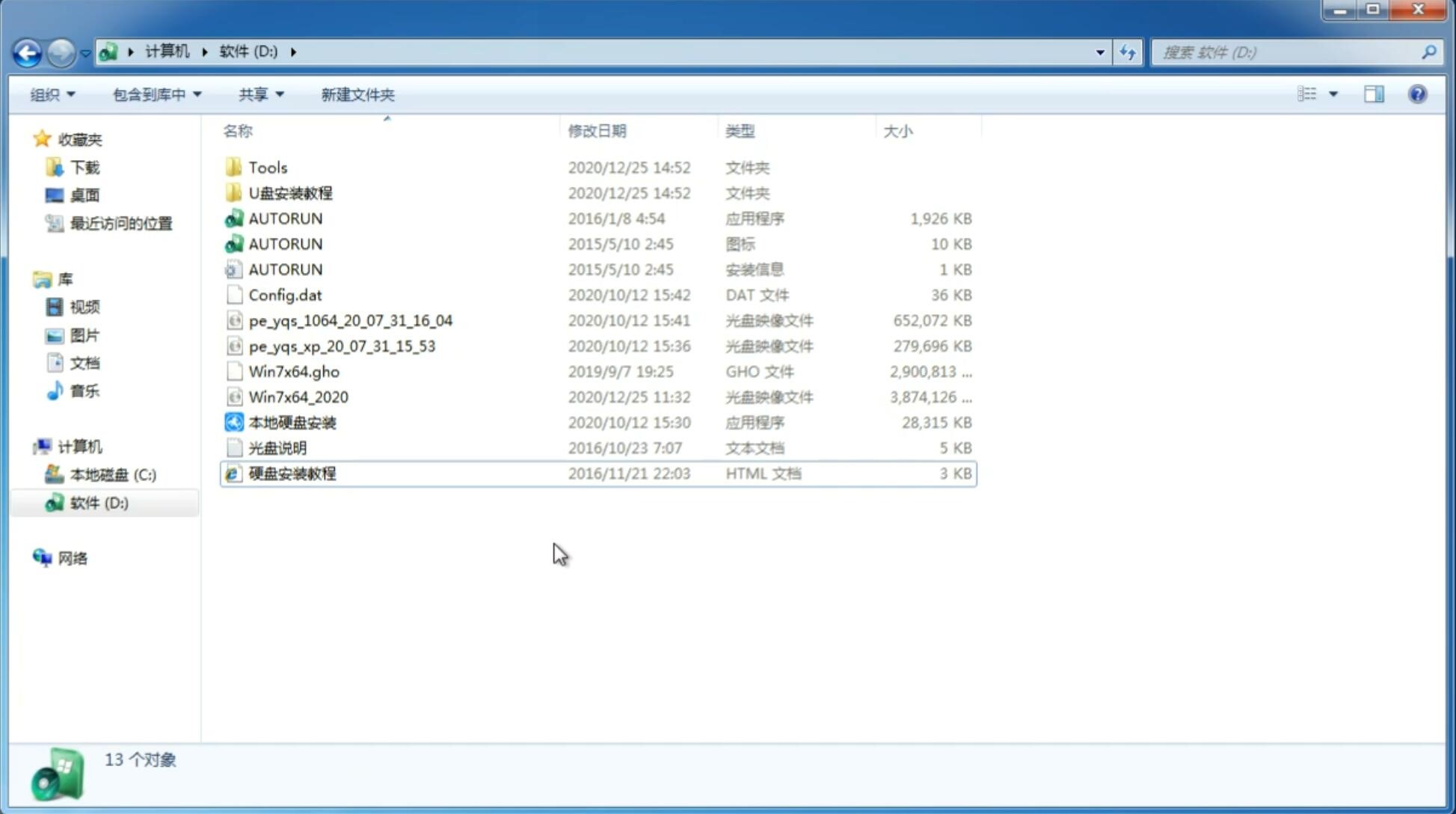
Task: Open Win7x64_2020 disc image file
Action: tap(298, 396)
